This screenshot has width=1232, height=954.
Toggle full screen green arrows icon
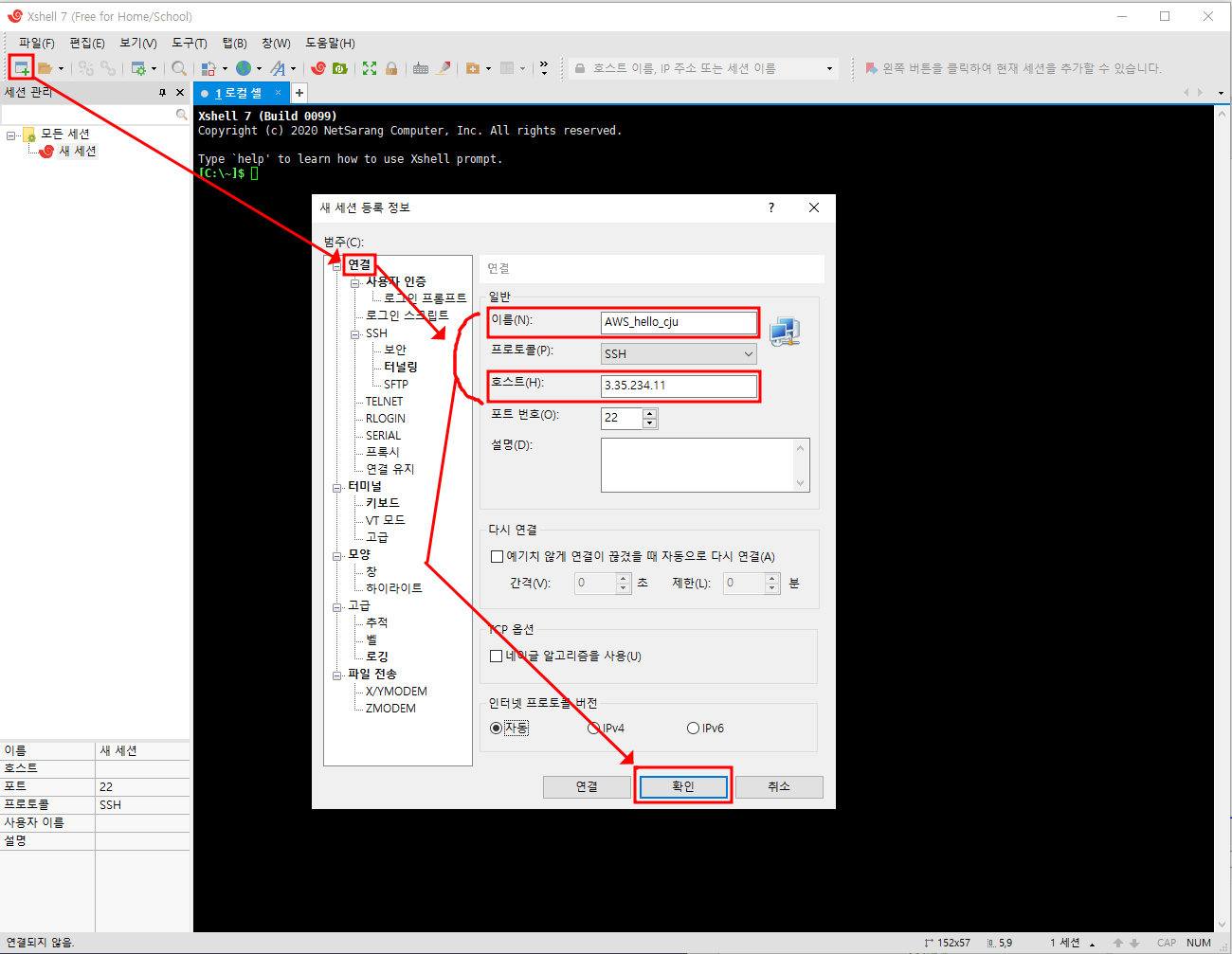click(x=370, y=68)
